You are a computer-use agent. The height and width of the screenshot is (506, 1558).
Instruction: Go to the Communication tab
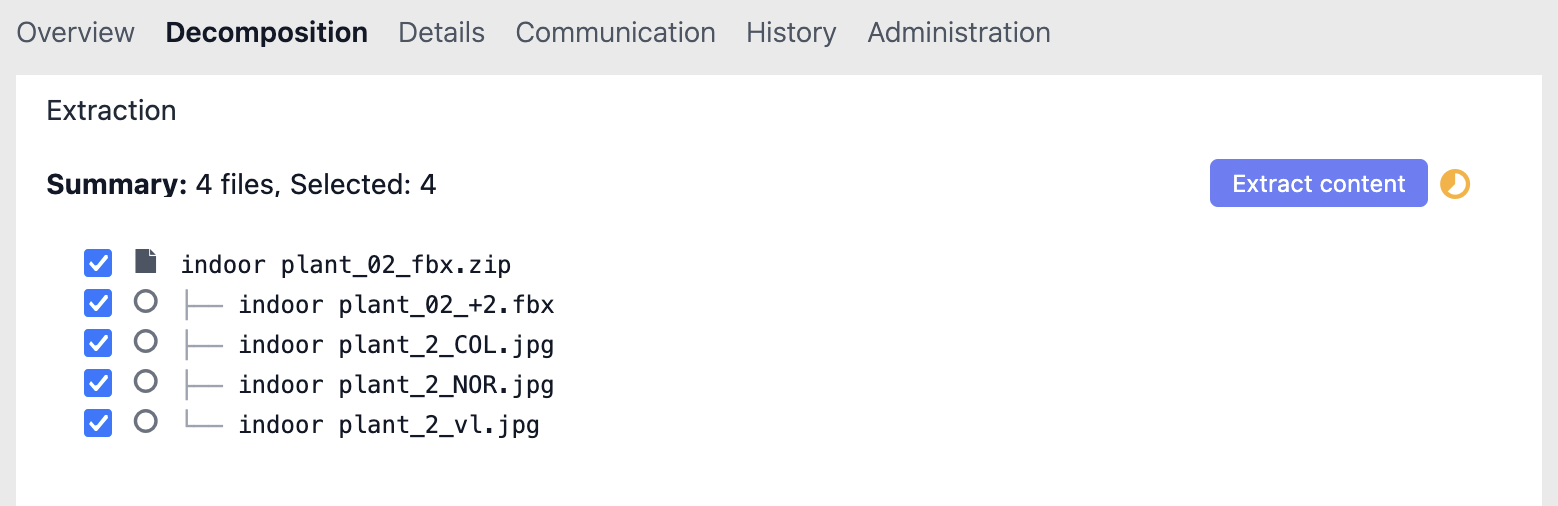tap(615, 33)
